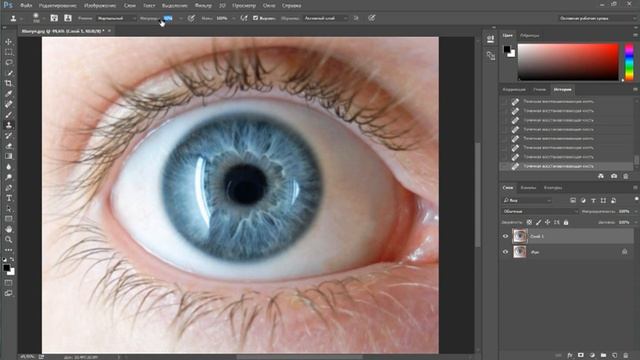
Task: Enable airbrush build-up effect
Action: 244,18
